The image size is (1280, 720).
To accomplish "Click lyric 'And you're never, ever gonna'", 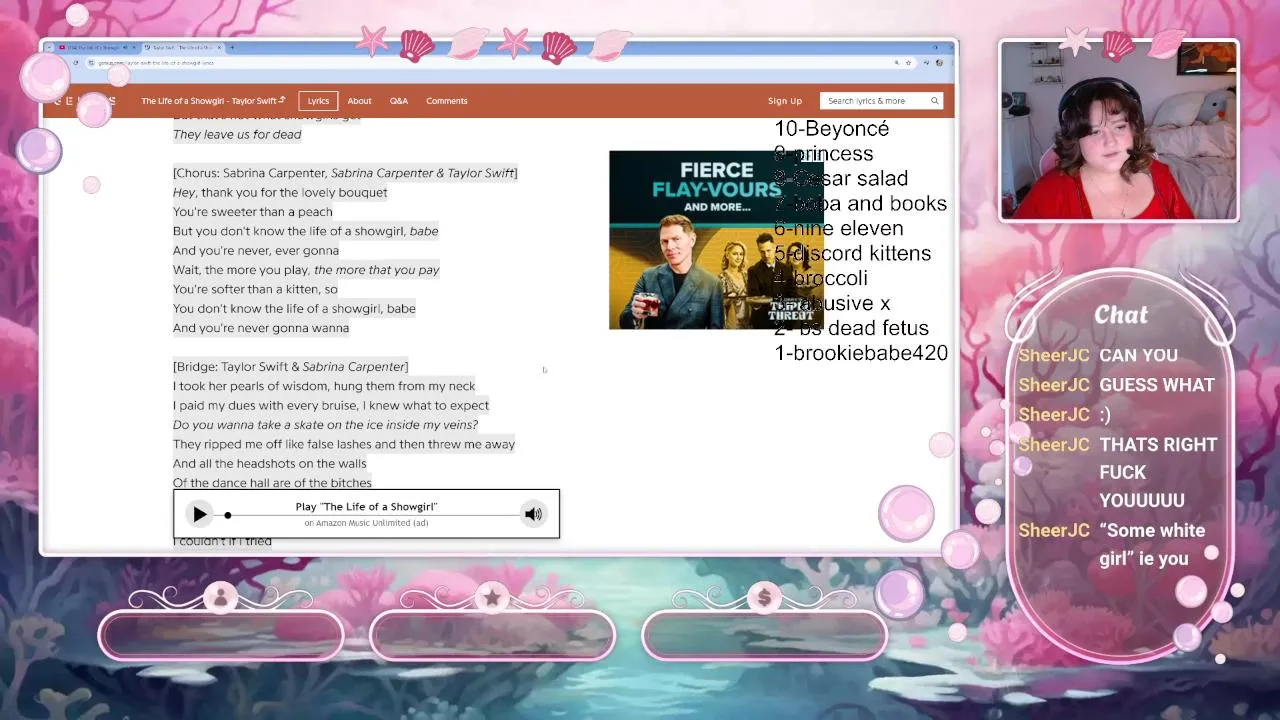I will (x=256, y=250).
